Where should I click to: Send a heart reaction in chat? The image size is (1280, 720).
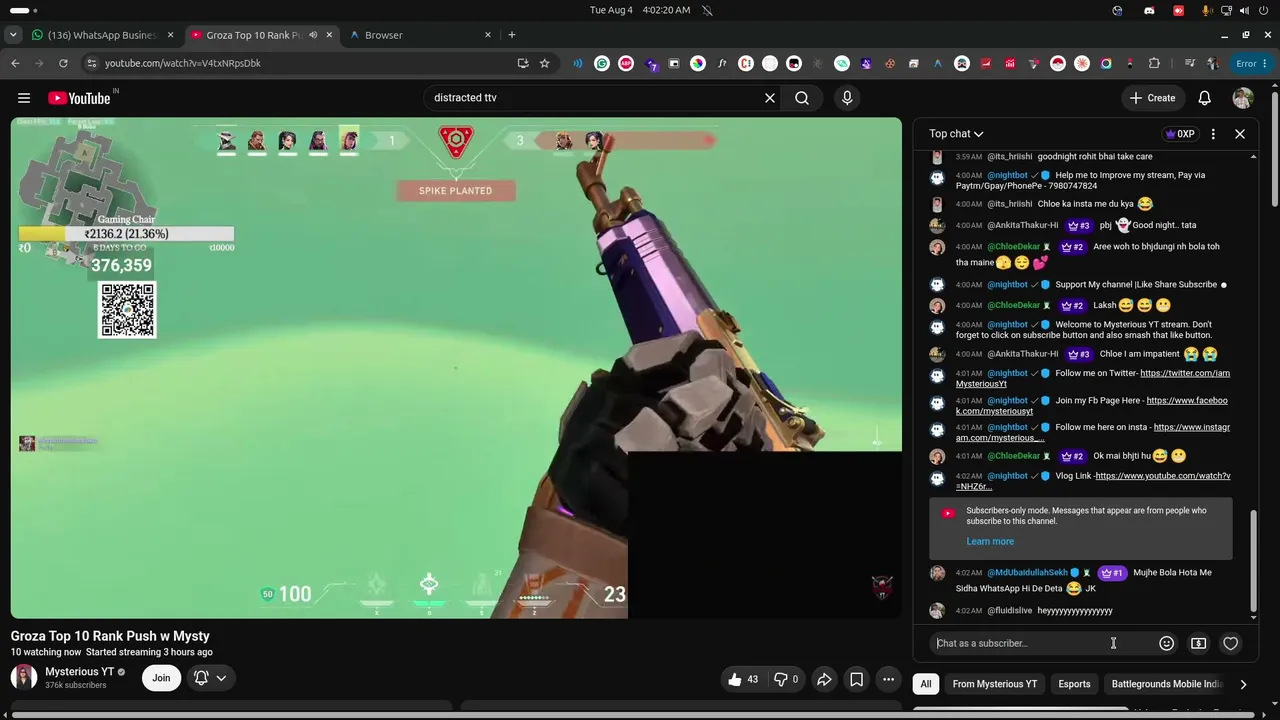tap(1231, 643)
